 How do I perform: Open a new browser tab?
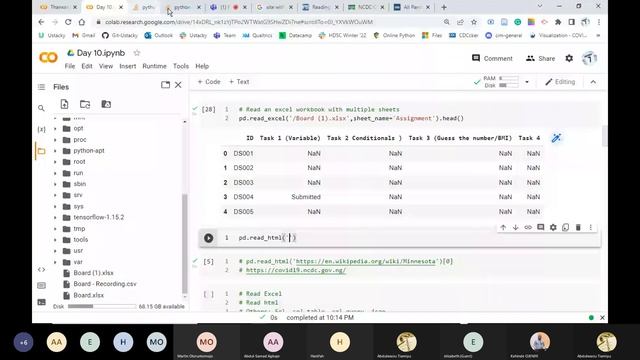pyautogui.click(x=444, y=7)
